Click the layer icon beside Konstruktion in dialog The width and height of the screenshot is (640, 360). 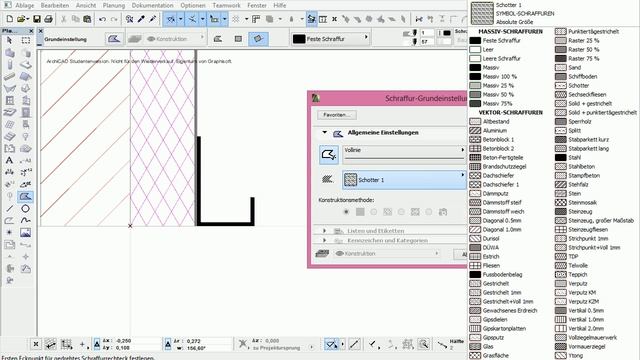(322, 253)
